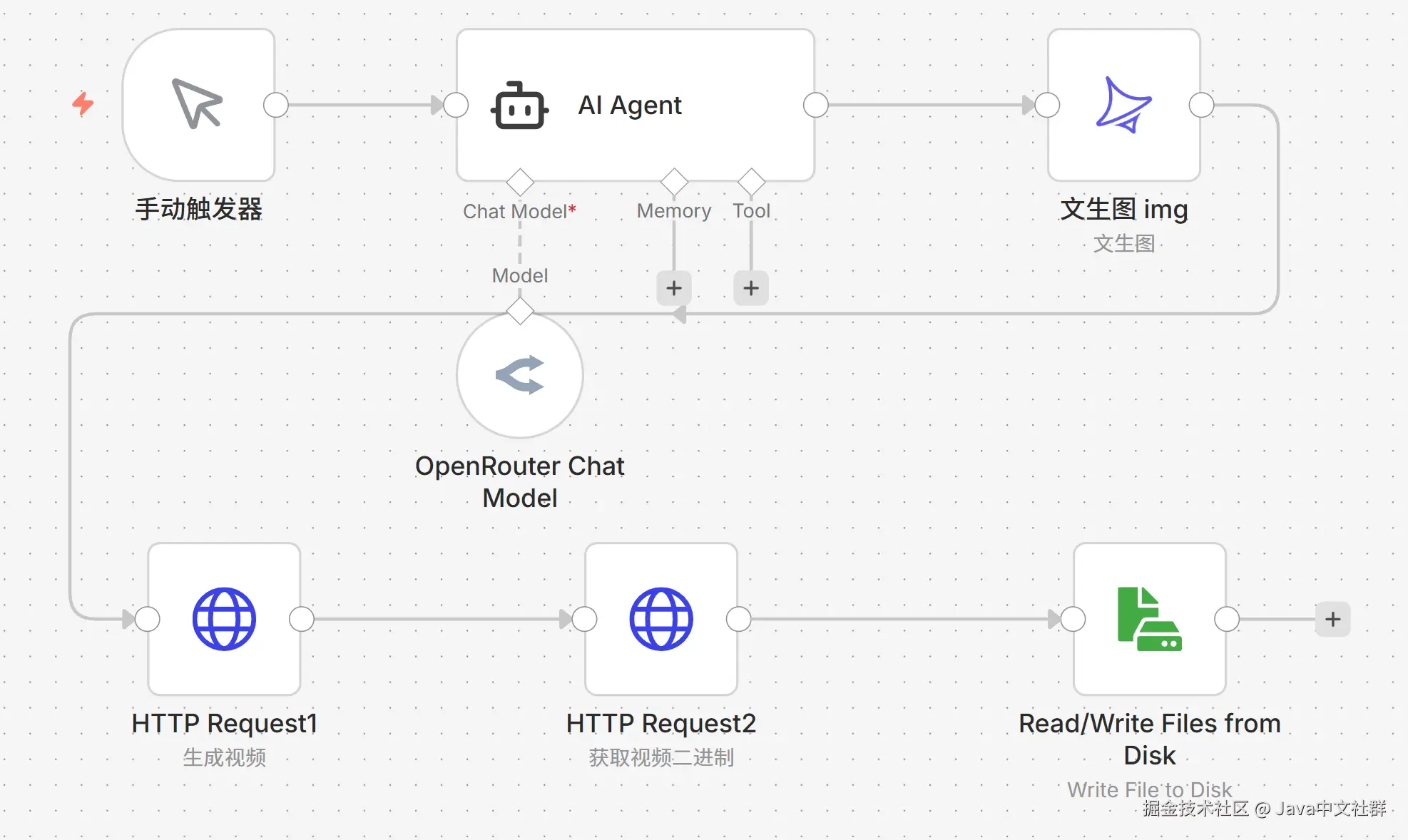Select the 文生图 img node icon
Viewport: 1408px width, 840px height.
tap(1123, 105)
